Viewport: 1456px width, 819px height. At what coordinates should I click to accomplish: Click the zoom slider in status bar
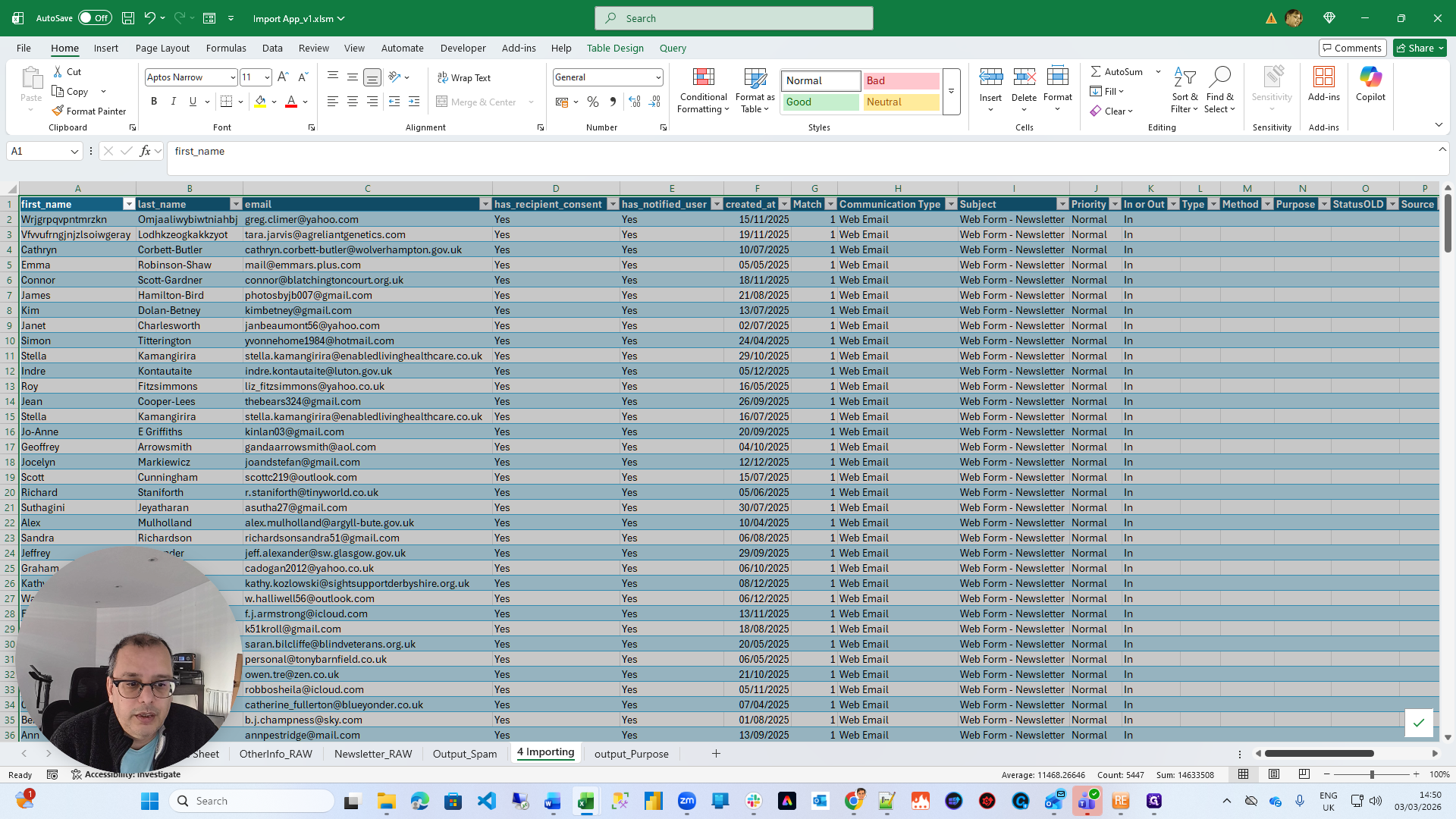point(1371,774)
